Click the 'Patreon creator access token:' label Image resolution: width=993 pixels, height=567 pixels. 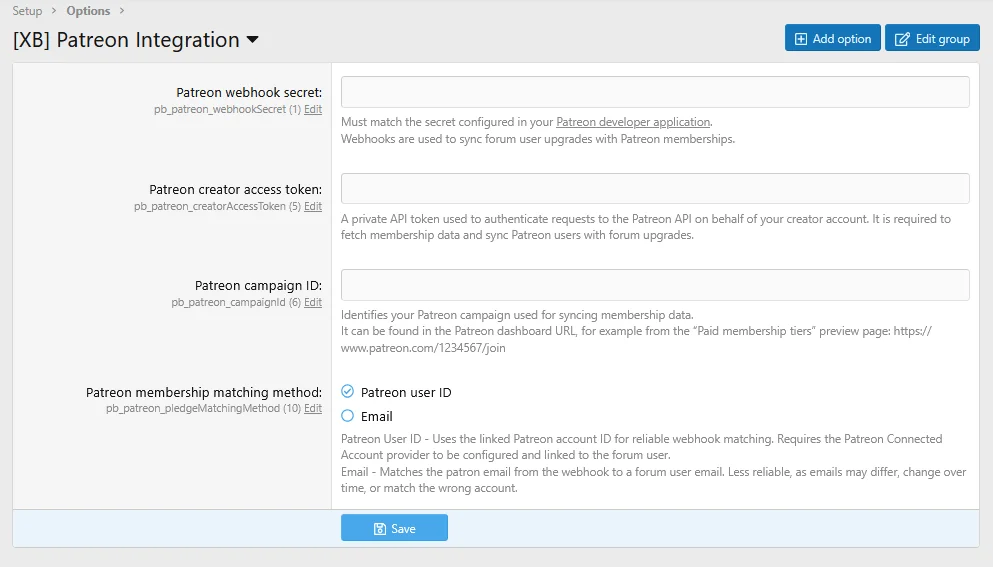pos(236,189)
